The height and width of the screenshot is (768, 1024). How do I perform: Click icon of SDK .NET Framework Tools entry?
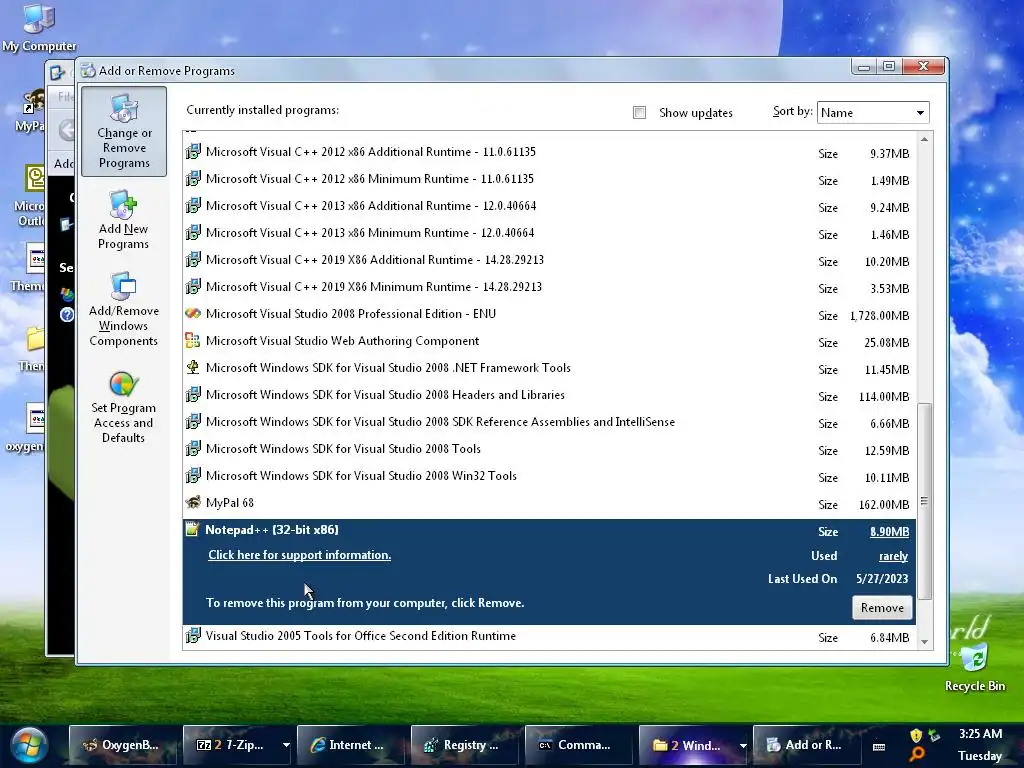(x=193, y=368)
